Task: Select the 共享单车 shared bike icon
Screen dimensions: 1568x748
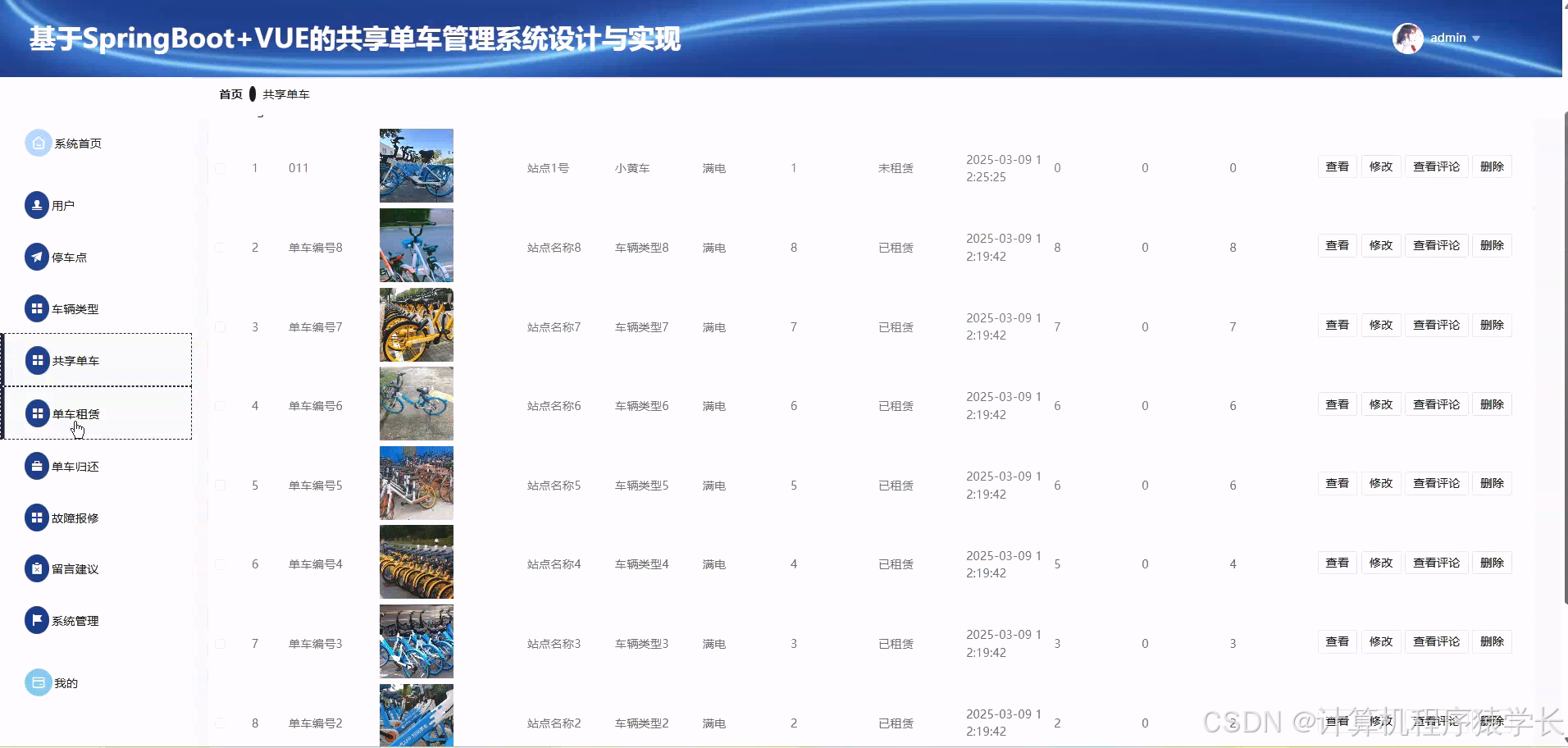Action: tap(37, 360)
